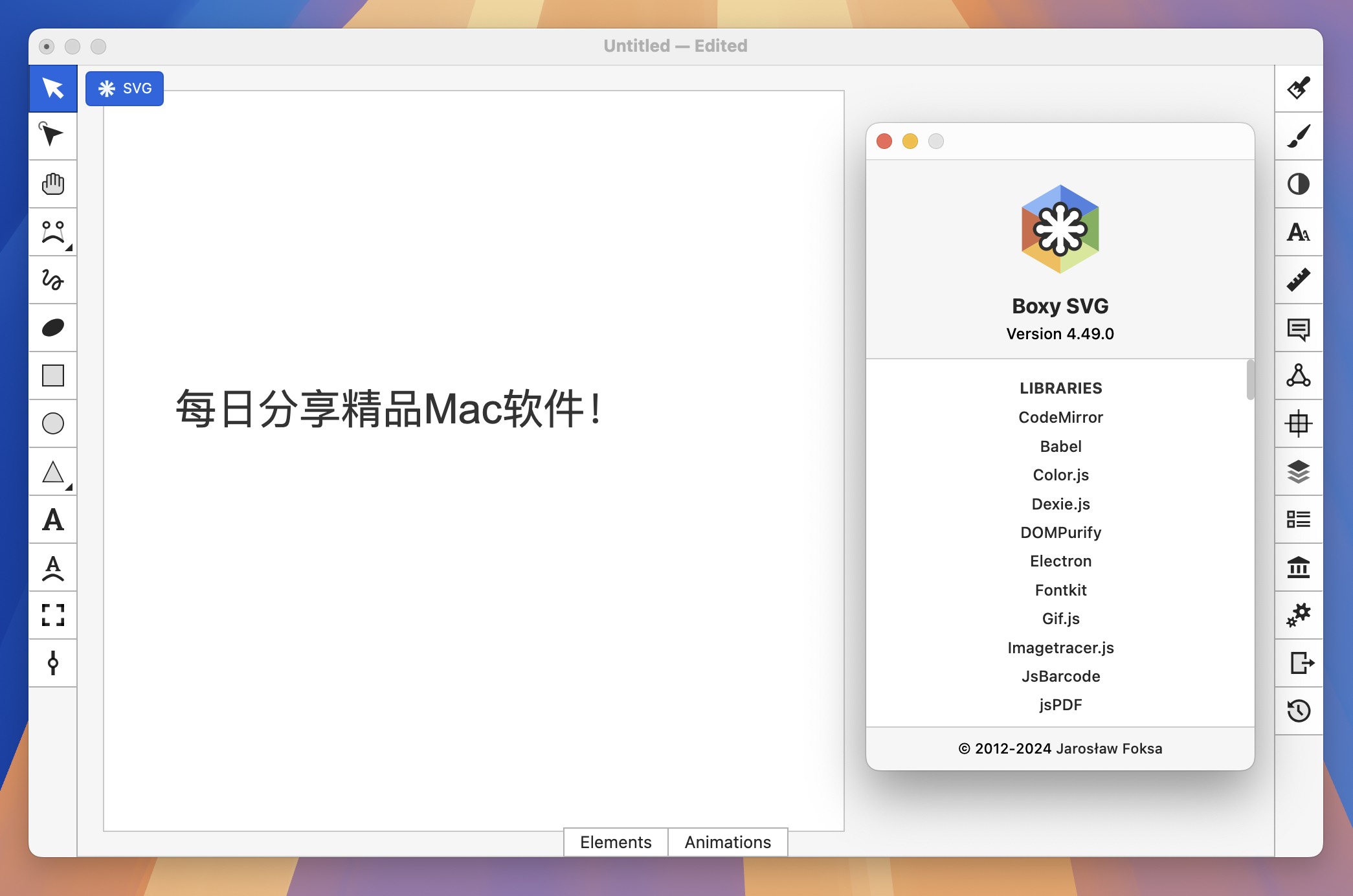This screenshot has width=1353, height=896.
Task: Select the Blob brush tool
Action: 53,328
